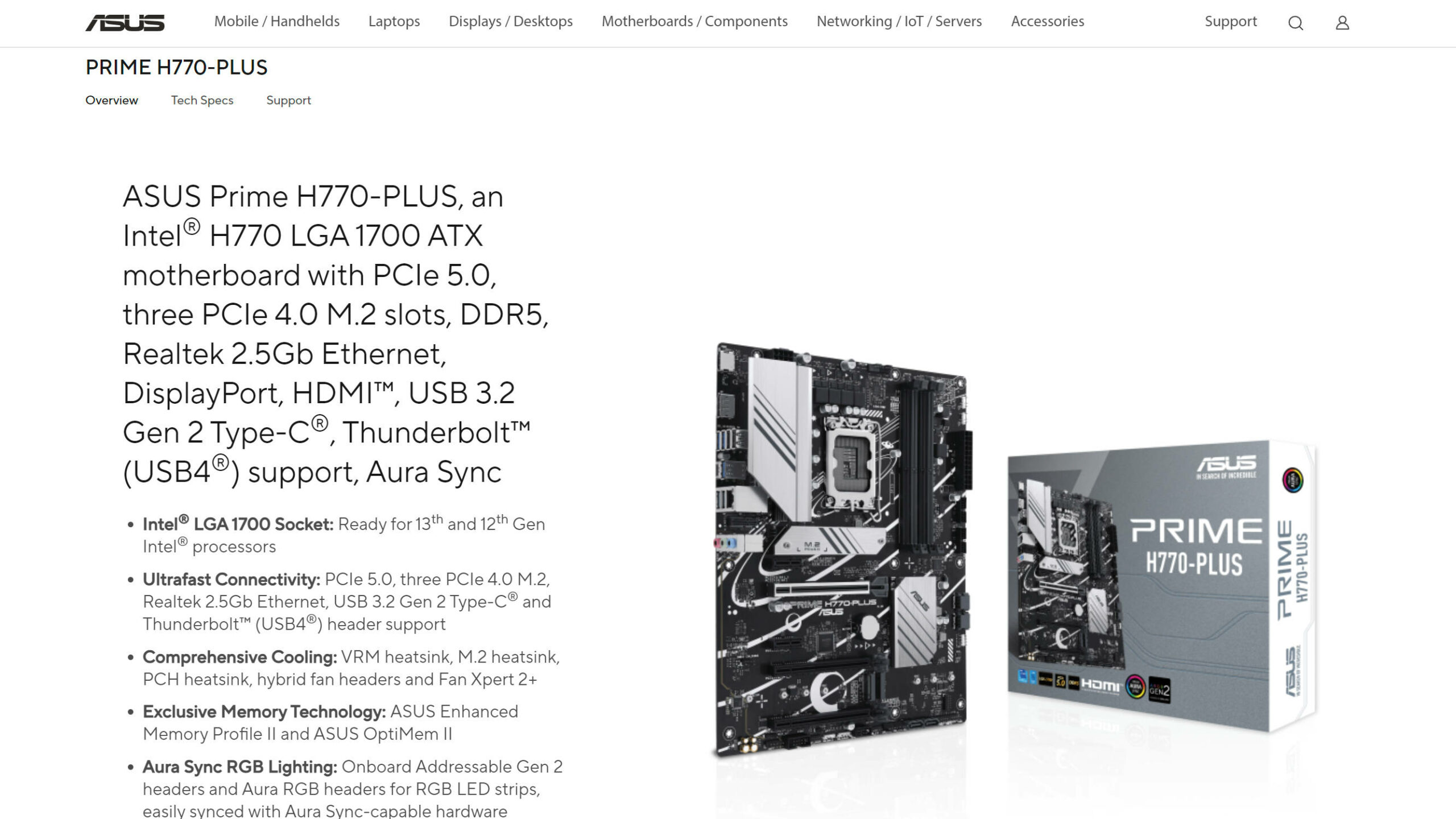Open the user account icon
This screenshot has width=1456, height=819.
pos(1342,23)
